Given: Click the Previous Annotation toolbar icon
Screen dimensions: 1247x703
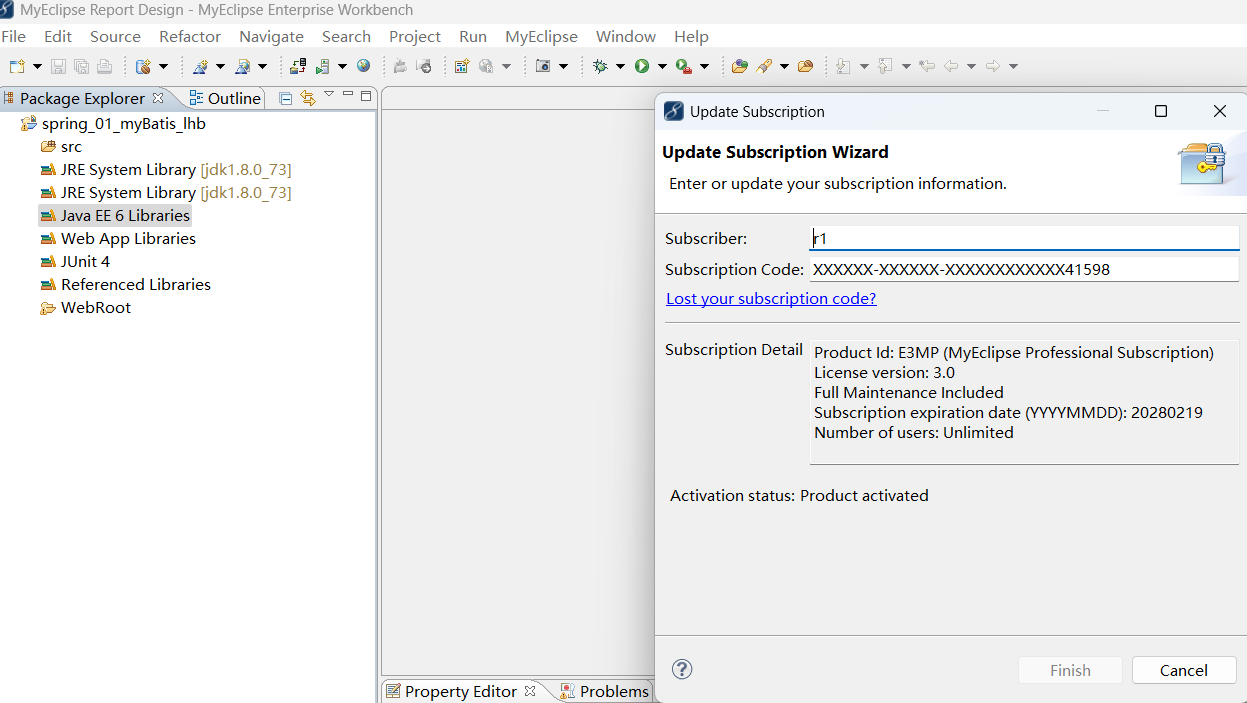Looking at the screenshot, I should coord(885,66).
